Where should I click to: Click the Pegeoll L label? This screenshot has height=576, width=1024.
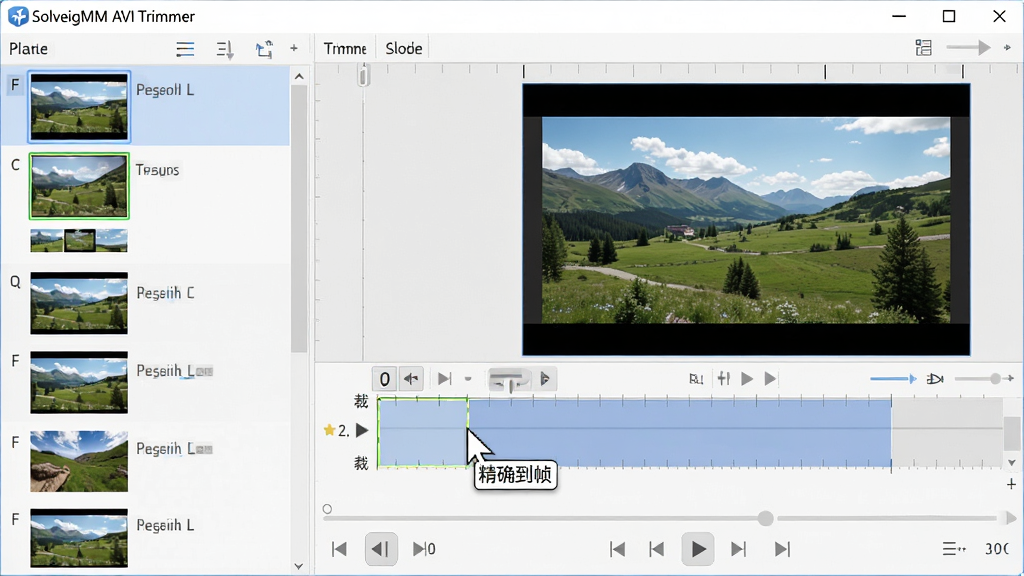165,90
